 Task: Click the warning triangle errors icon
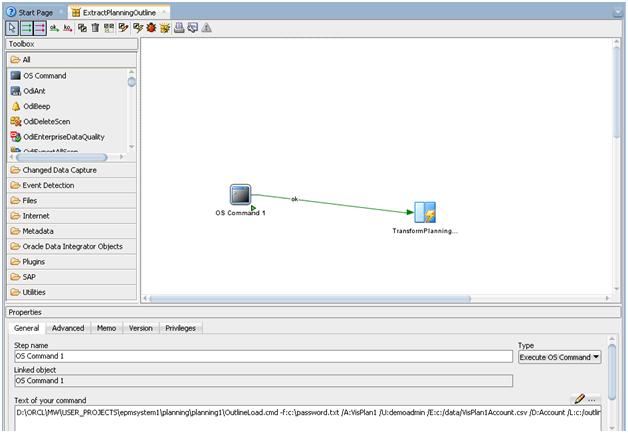point(206,28)
